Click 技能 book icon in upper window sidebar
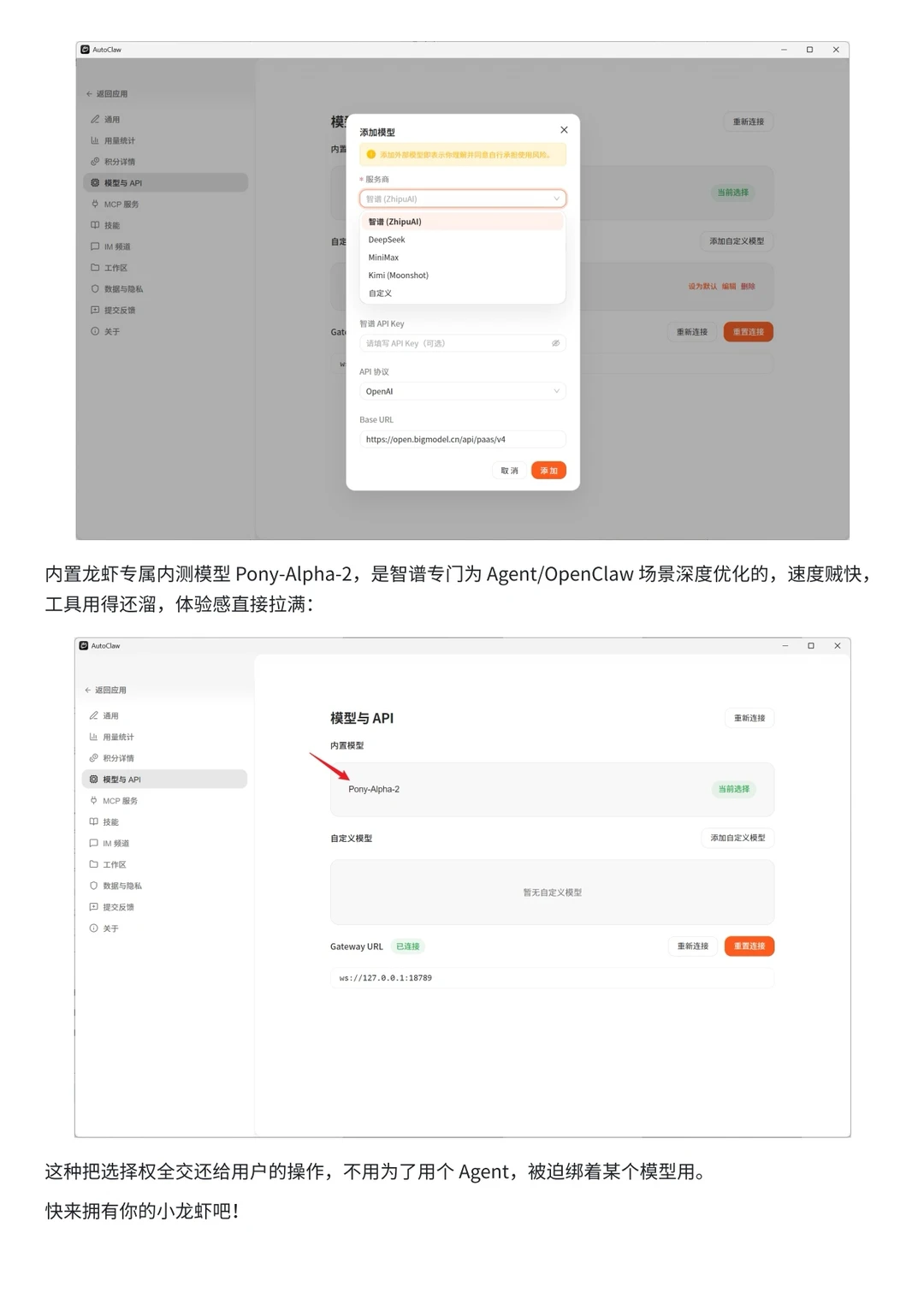The image size is (924, 1293). click(x=95, y=225)
